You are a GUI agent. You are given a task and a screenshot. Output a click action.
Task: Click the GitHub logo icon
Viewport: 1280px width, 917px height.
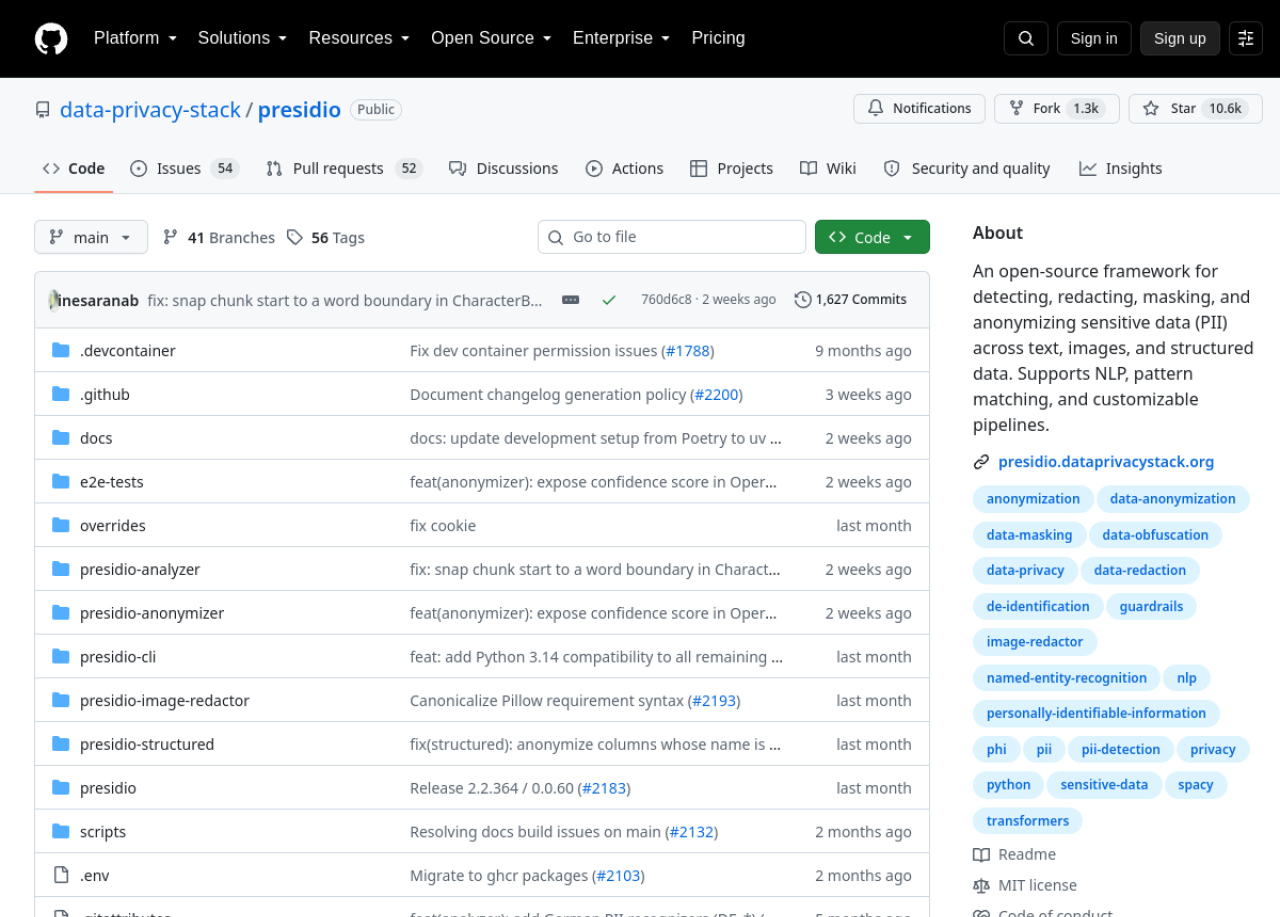click(51, 39)
